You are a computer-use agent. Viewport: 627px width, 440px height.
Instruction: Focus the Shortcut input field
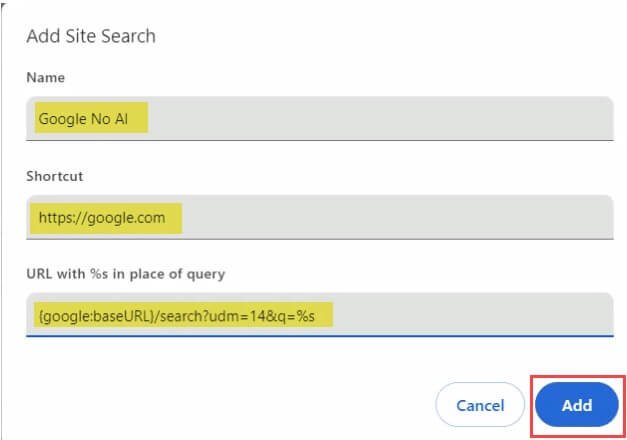tap(320, 218)
